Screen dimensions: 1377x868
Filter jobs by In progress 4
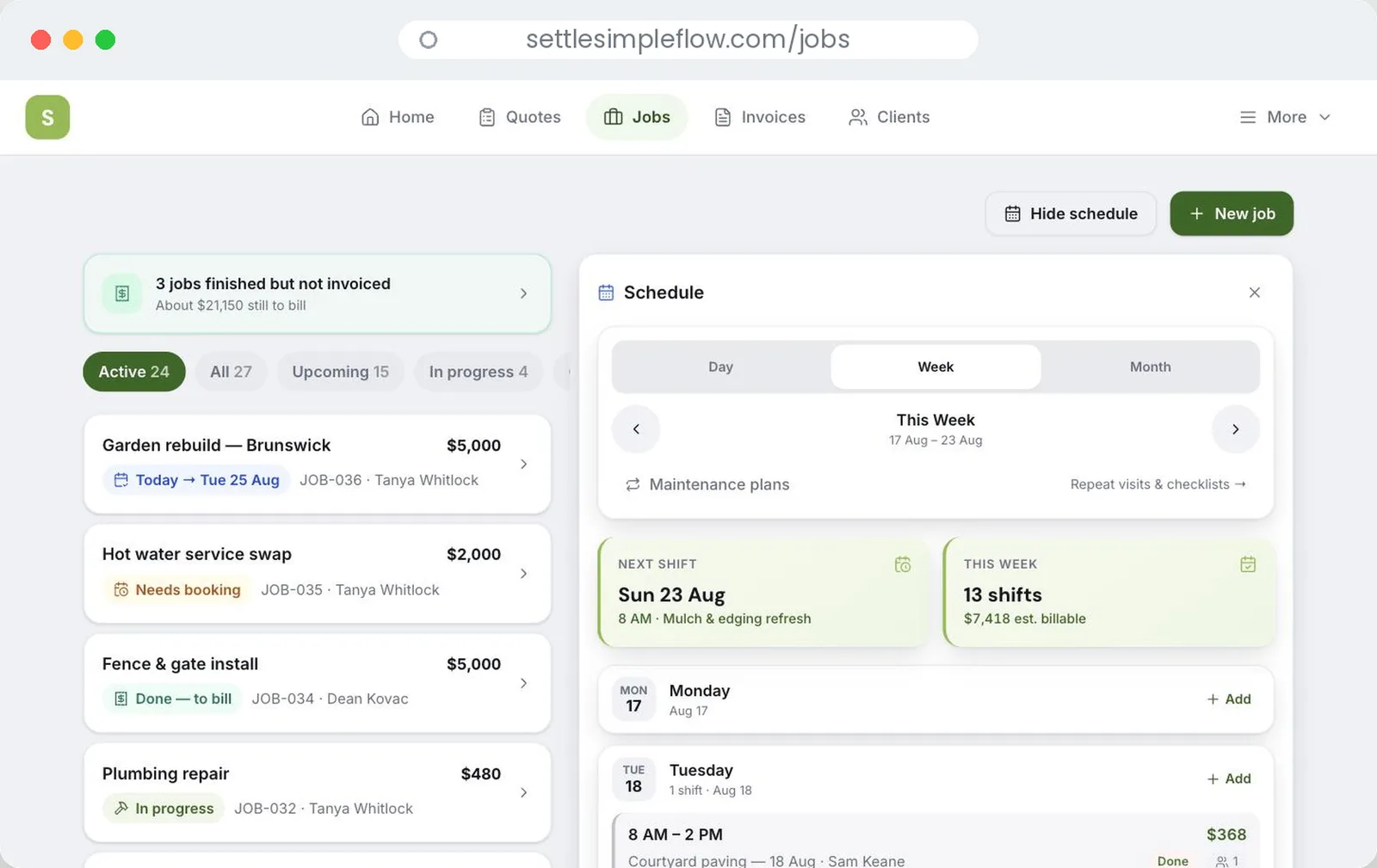(479, 372)
